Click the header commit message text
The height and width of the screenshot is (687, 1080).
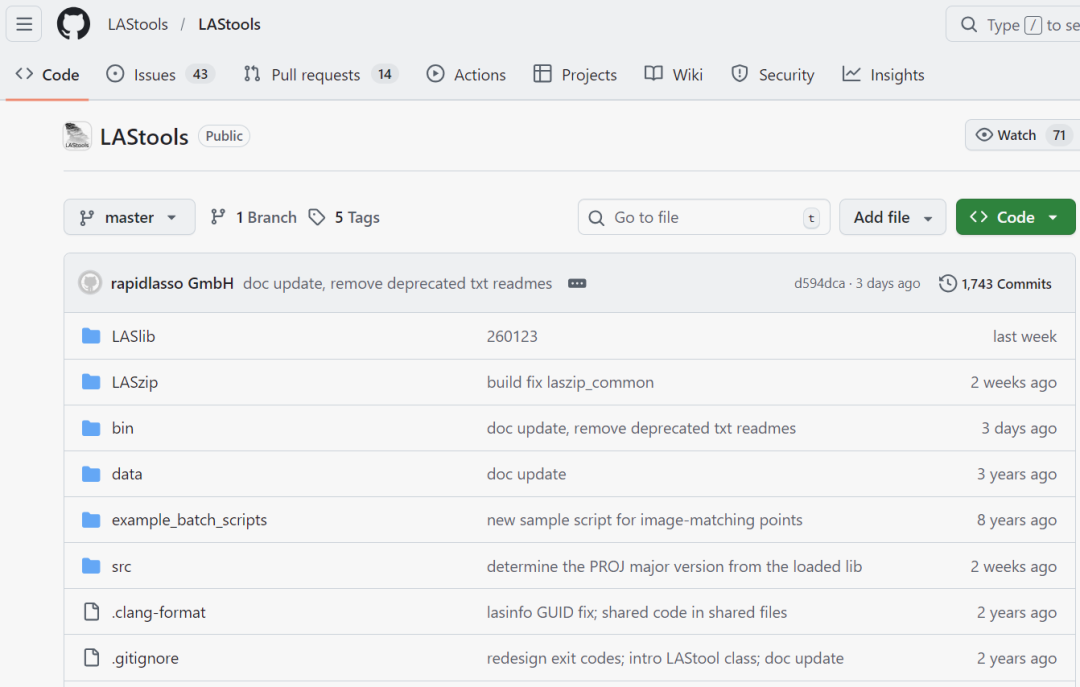[x=397, y=283]
